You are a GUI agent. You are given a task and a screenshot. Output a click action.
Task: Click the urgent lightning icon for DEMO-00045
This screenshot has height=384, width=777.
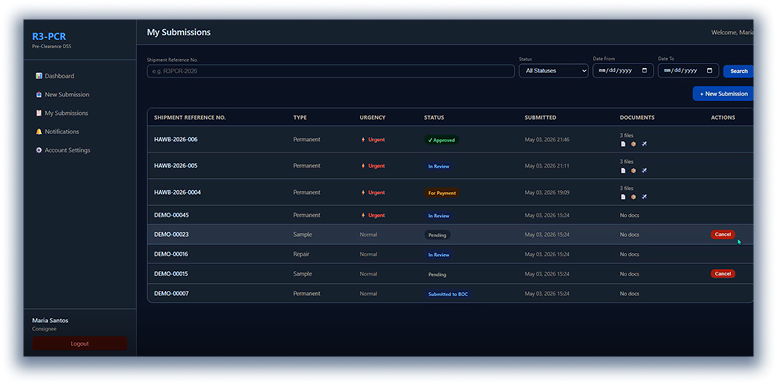[363, 216]
